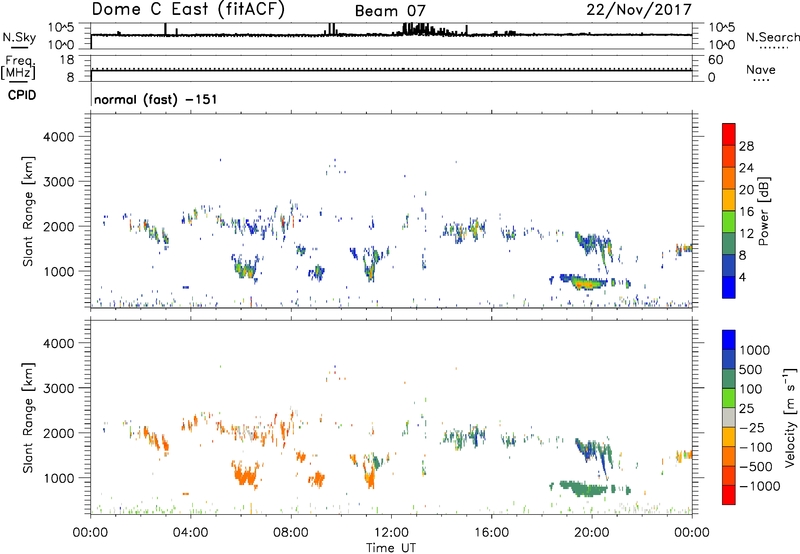This screenshot has width=800, height=554.
Task: Click the "Beam 07" label
Action: tap(390, 11)
